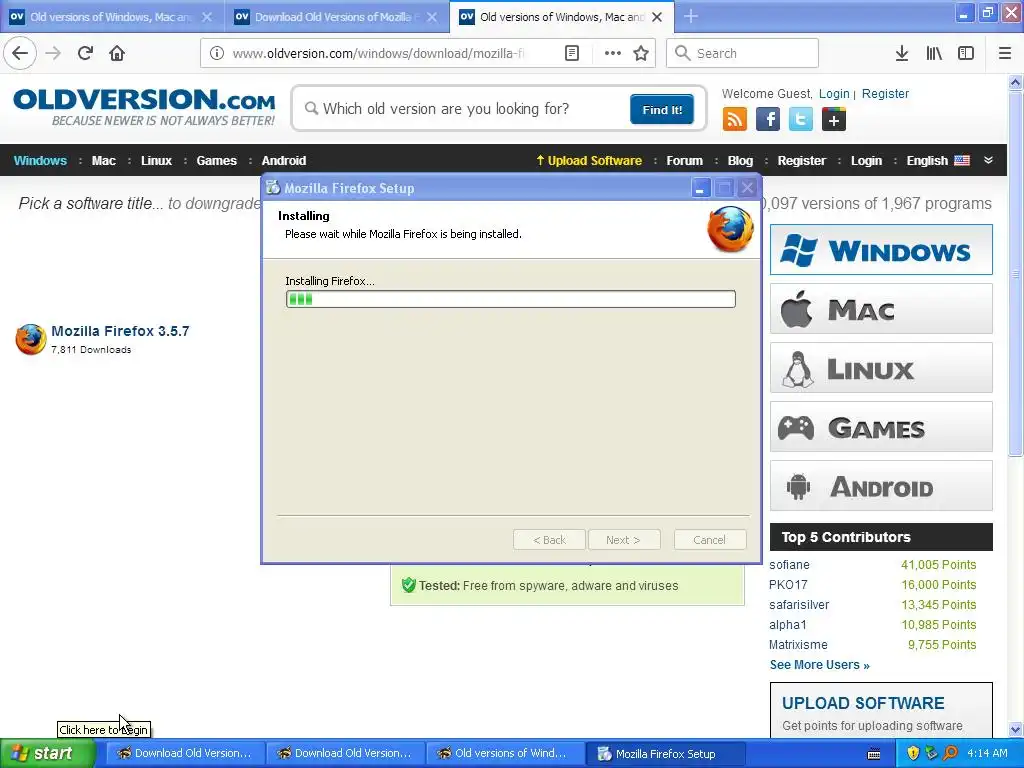This screenshot has width=1024, height=768.
Task: Open the browser downloads panel
Action: (901, 53)
